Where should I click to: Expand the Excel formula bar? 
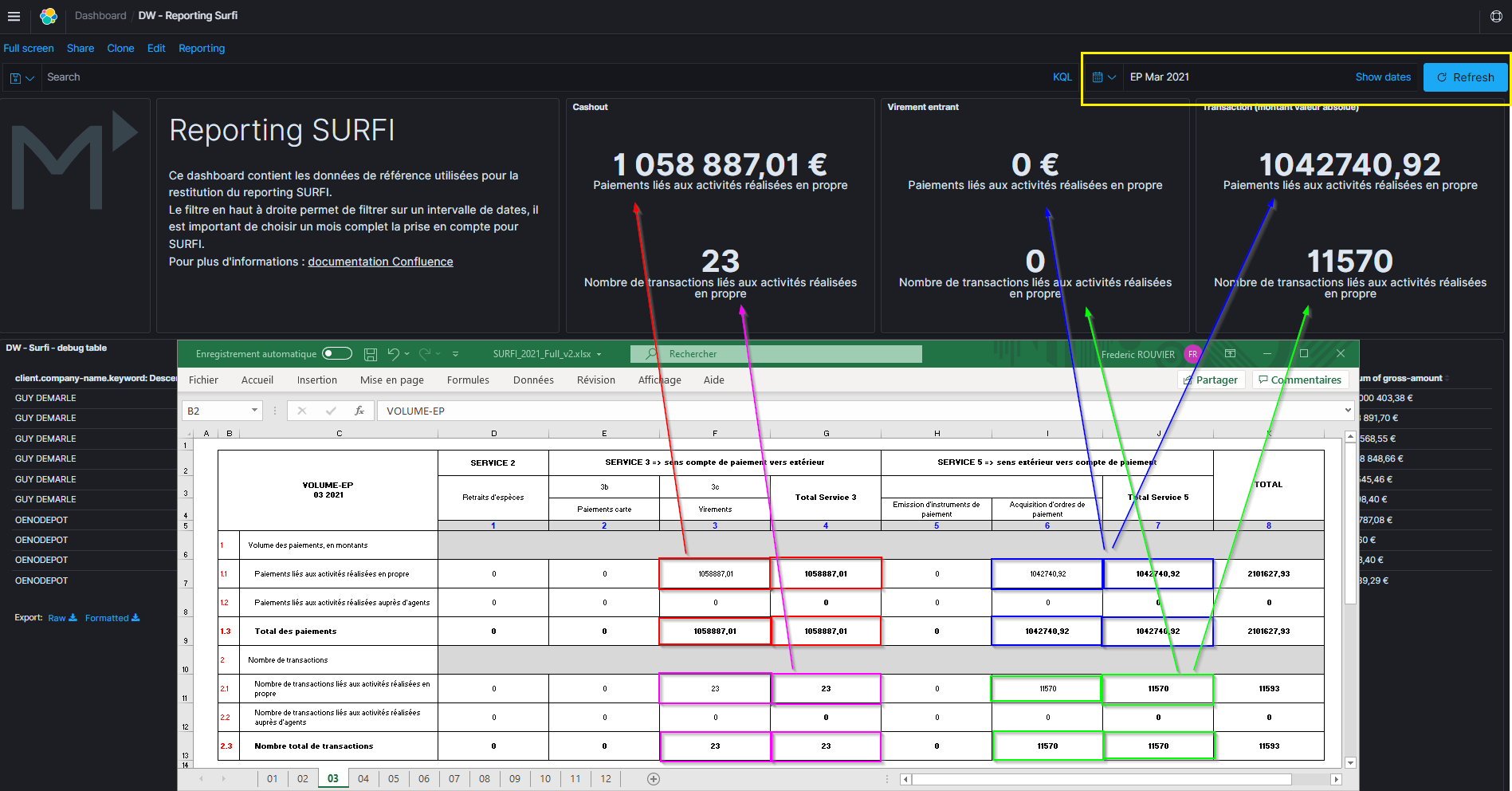pos(1348,411)
